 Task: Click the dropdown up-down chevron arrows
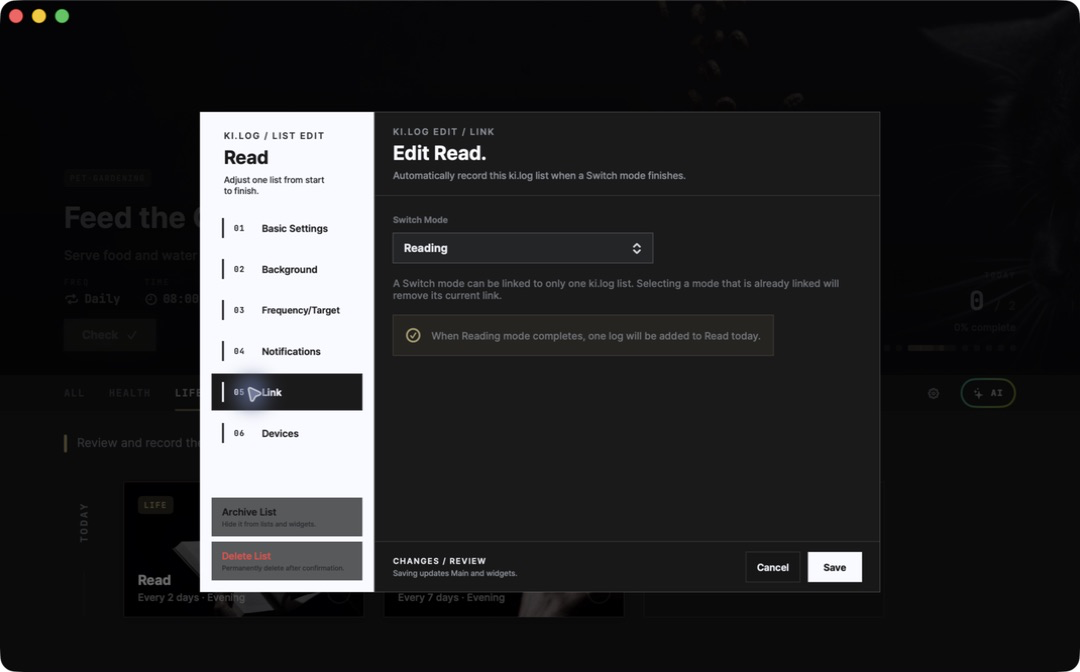636,249
